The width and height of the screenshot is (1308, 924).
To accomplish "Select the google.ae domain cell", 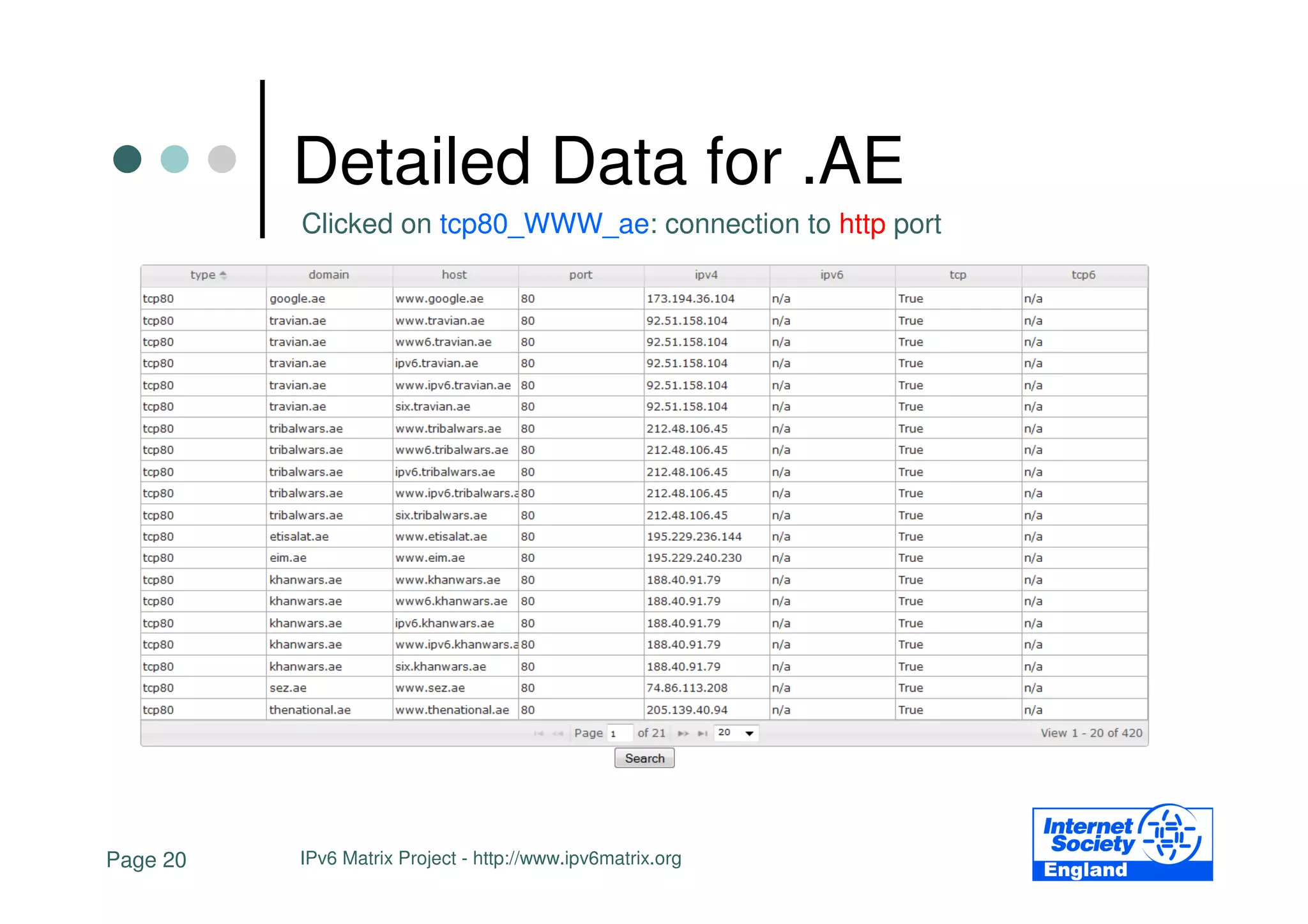I will click(330, 299).
